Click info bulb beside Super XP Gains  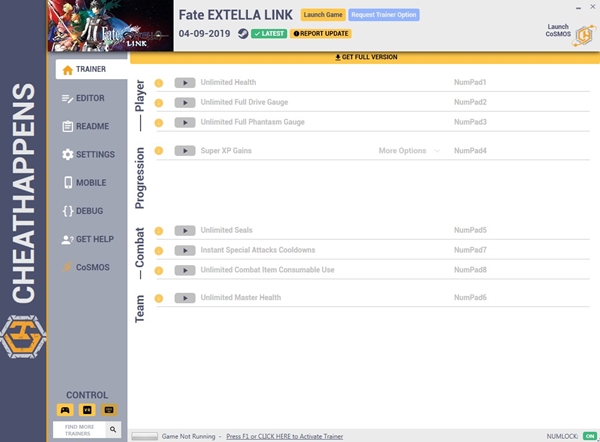click(158, 151)
